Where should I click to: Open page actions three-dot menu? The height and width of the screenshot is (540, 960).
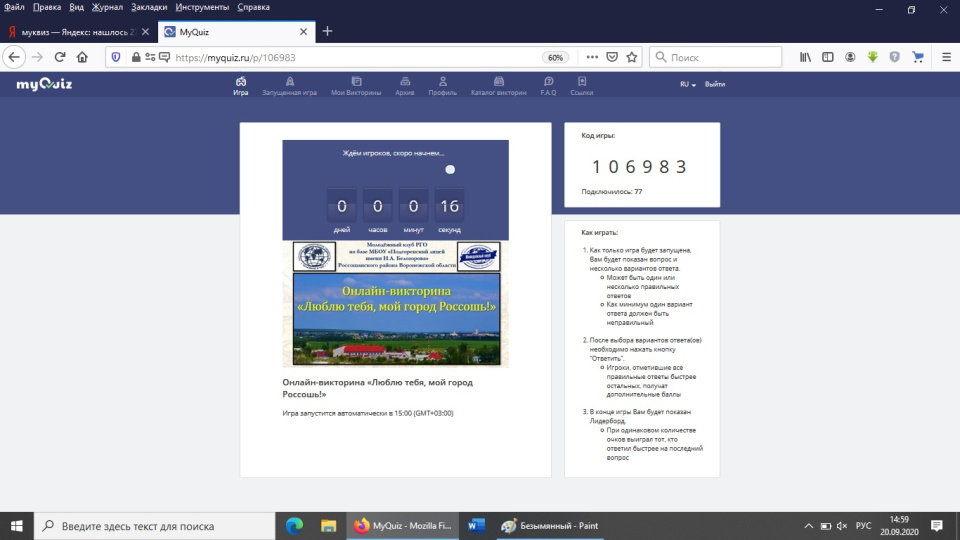[x=591, y=57]
